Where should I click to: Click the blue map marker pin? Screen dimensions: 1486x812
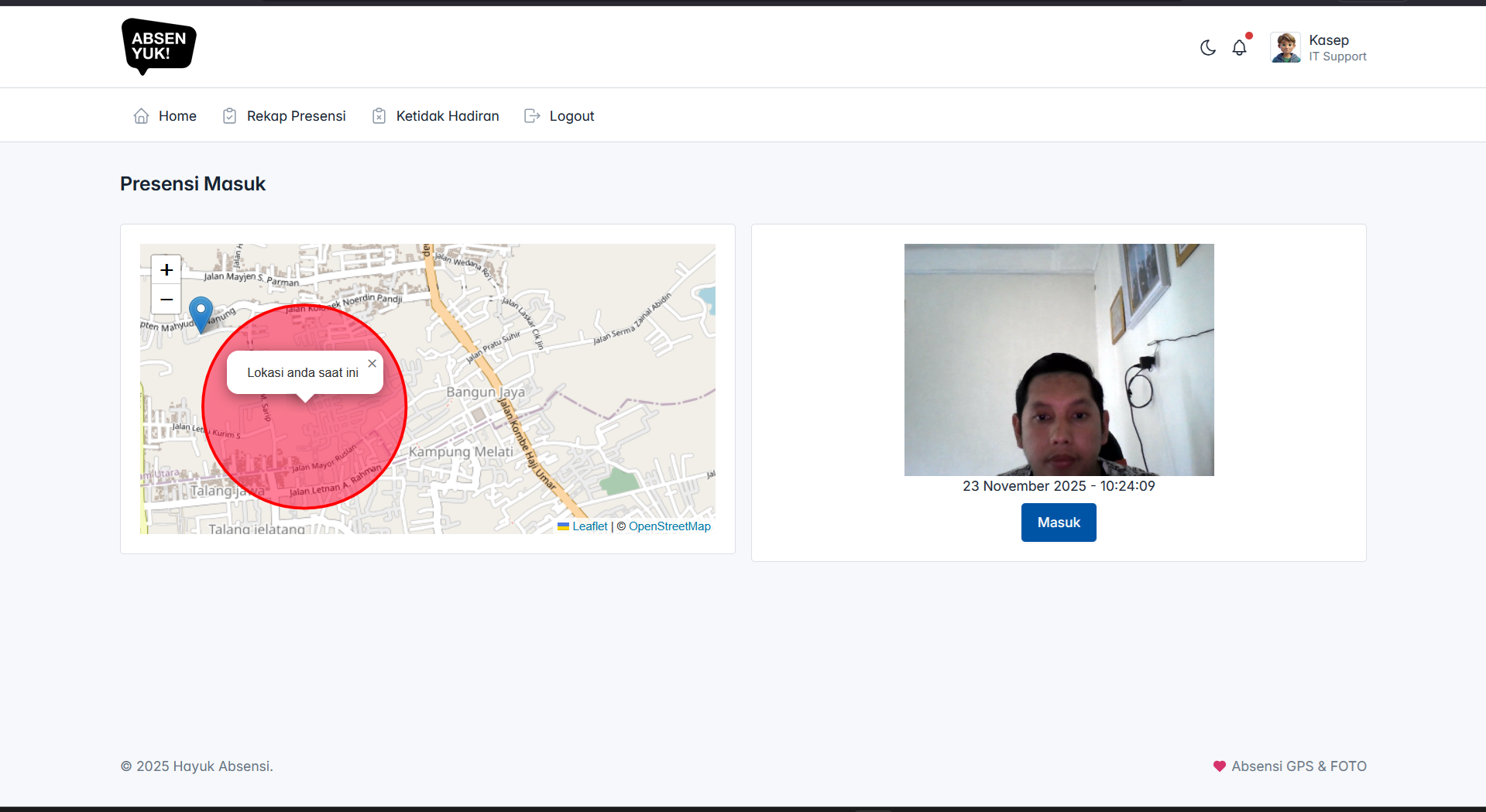click(x=201, y=314)
